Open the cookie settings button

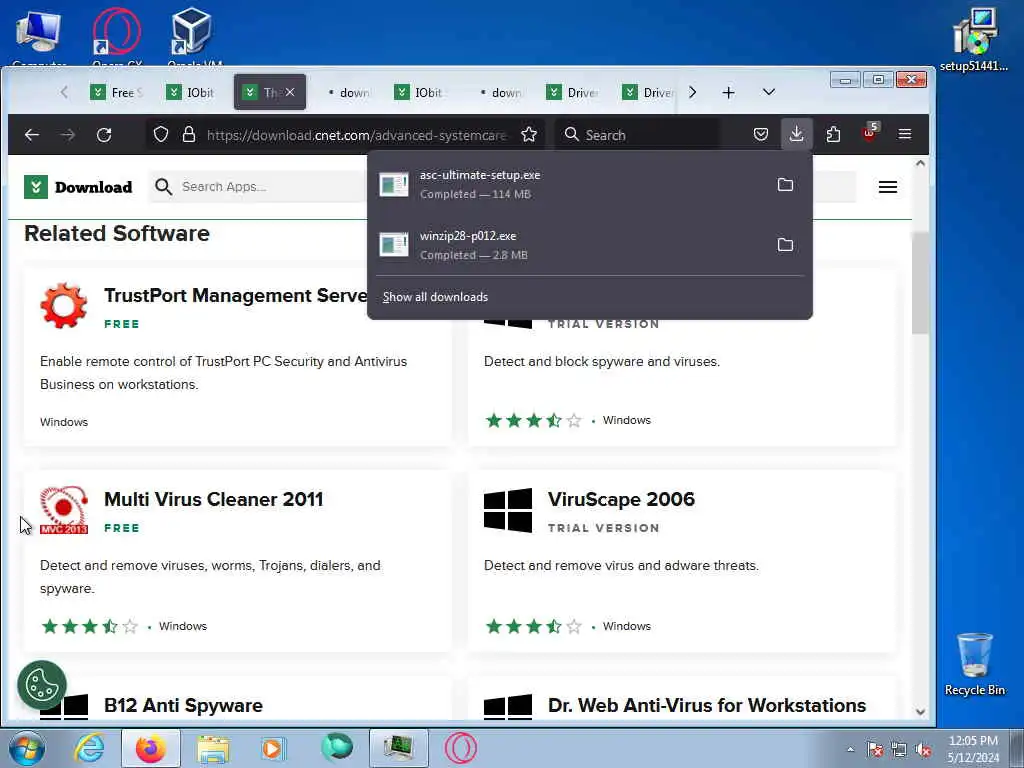(42, 685)
